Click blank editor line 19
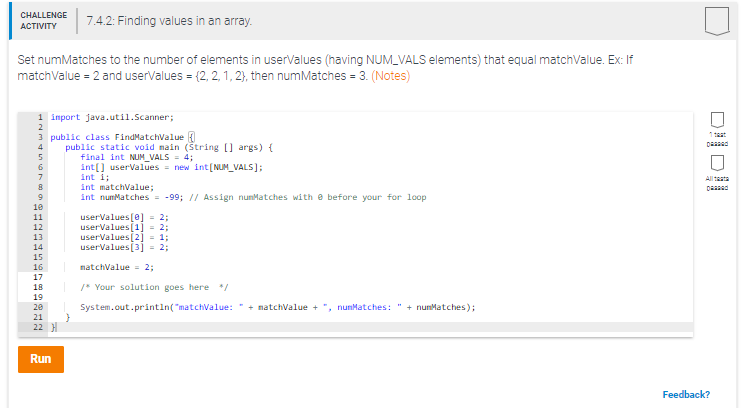Viewport: 755px width, 408px height. (x=370, y=297)
